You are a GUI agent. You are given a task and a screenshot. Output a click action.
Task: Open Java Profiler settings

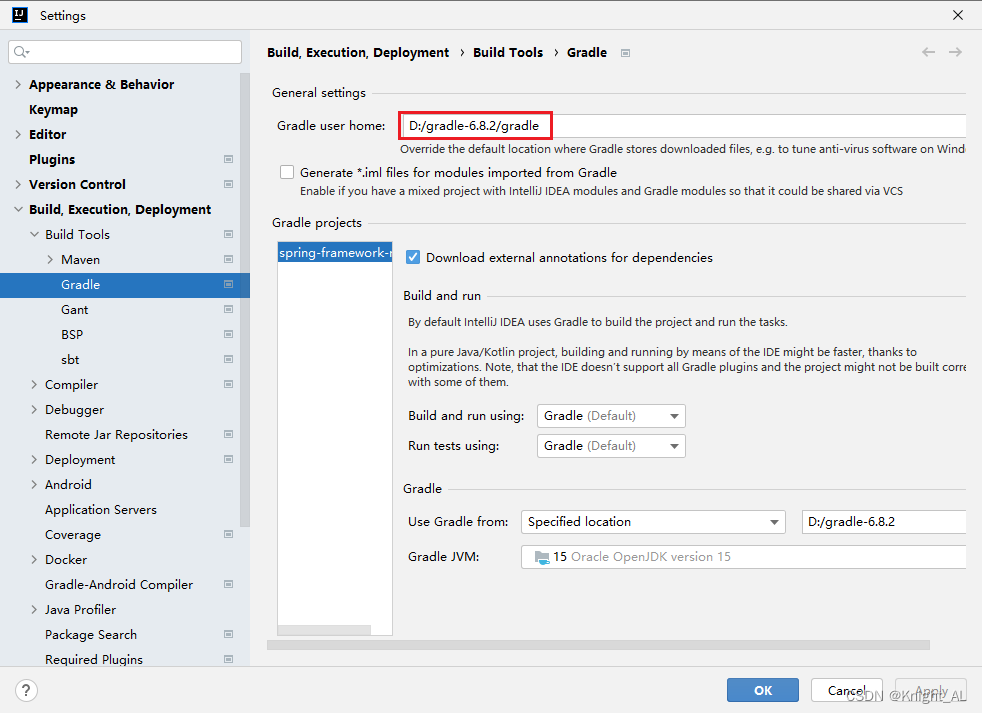tap(80, 610)
